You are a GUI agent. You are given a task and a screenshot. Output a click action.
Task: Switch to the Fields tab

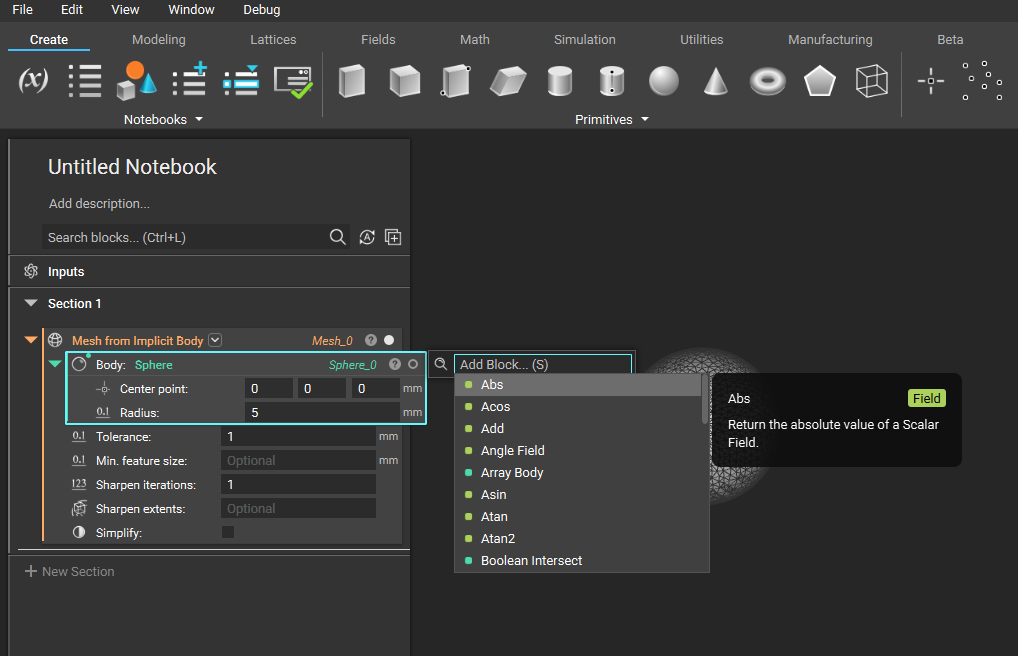tap(378, 40)
